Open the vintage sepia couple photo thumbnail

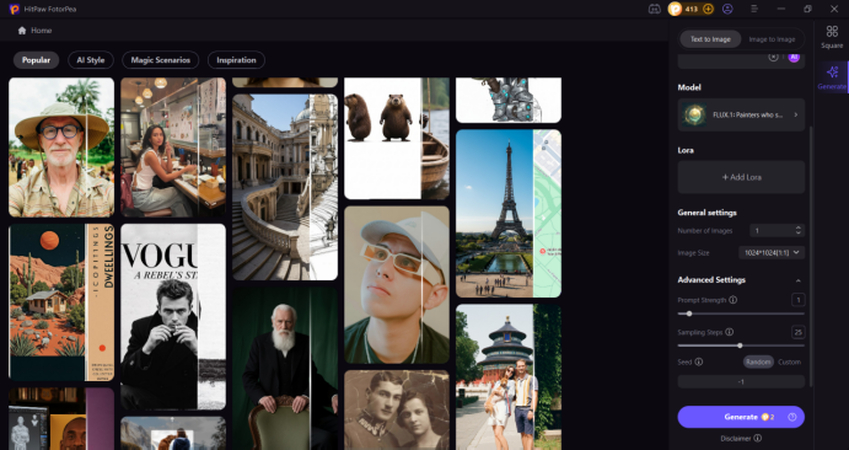(397, 410)
